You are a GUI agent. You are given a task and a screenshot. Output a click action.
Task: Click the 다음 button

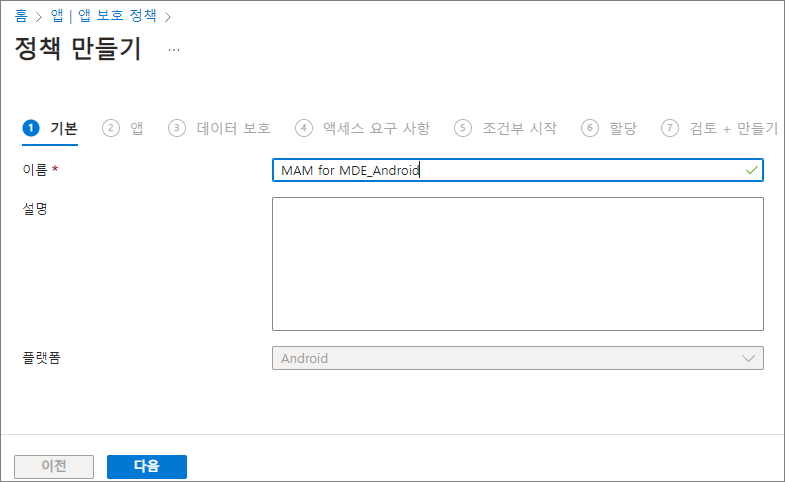tap(147, 466)
